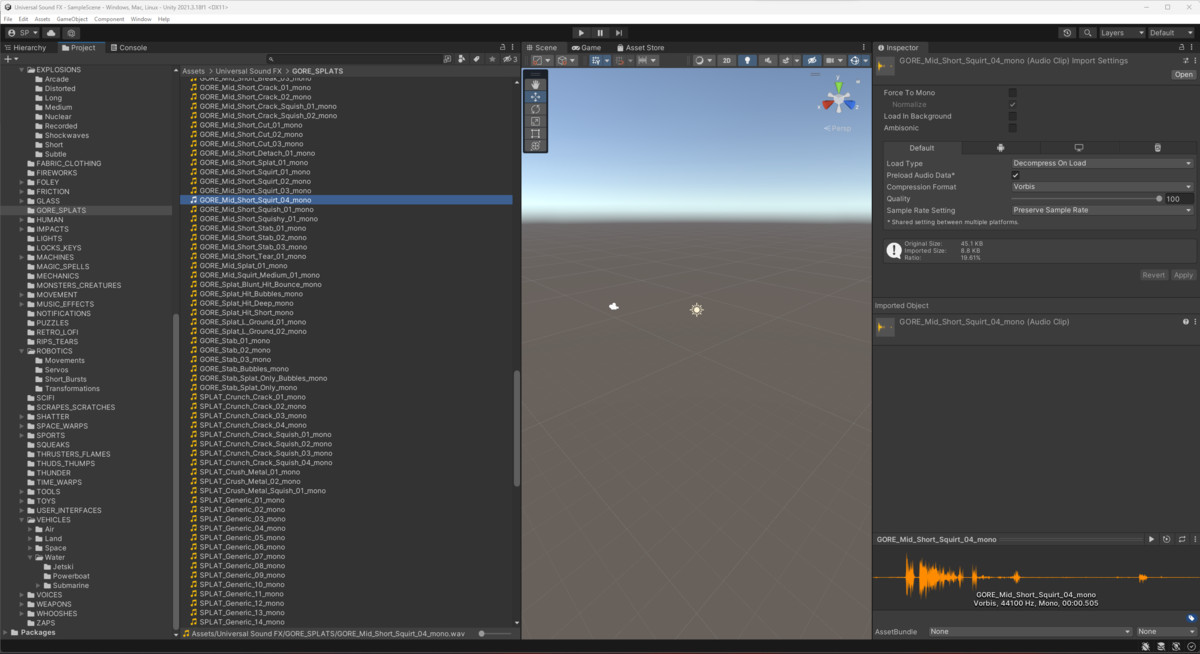
Task: Toggle scene lighting bulb icon
Action: [747, 60]
